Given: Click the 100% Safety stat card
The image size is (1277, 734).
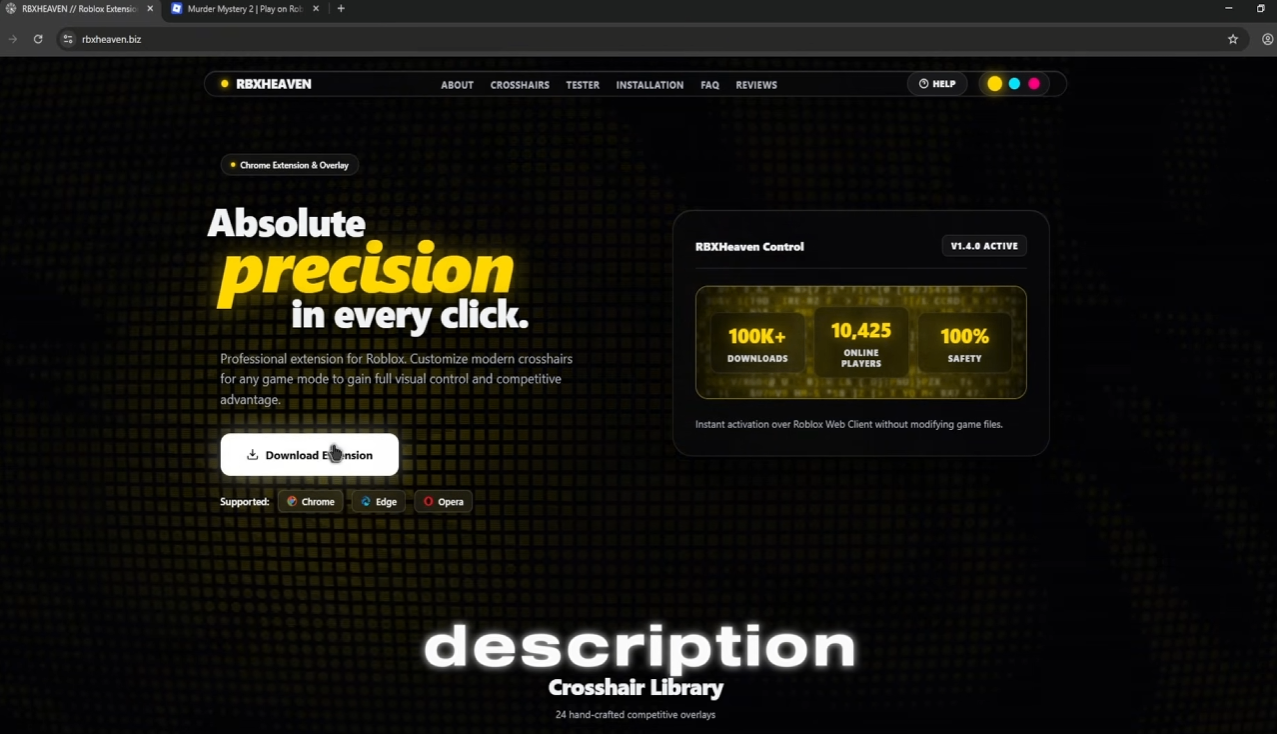Looking at the screenshot, I should click(965, 343).
